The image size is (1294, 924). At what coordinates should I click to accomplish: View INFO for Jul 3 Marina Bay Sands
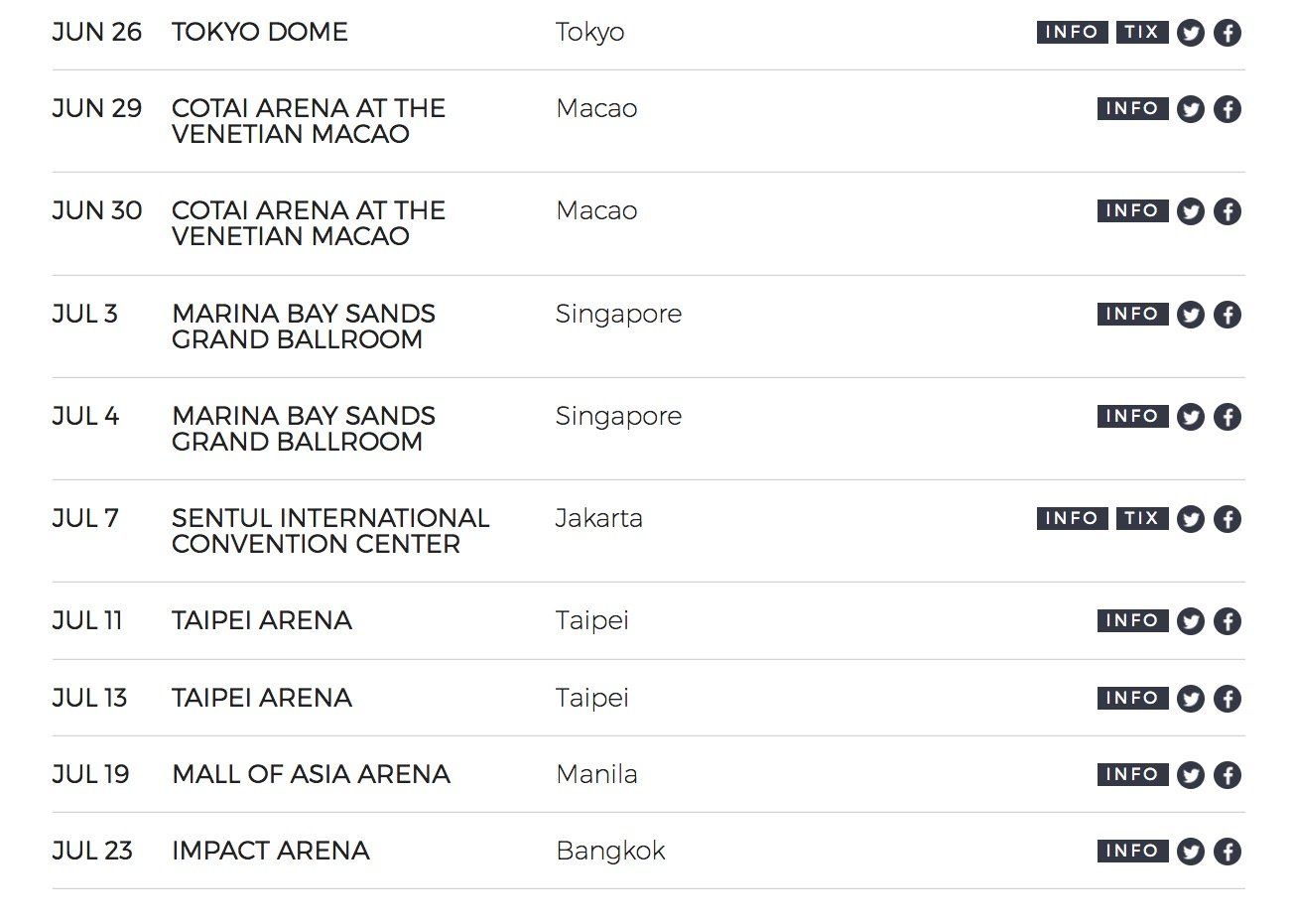[1132, 314]
